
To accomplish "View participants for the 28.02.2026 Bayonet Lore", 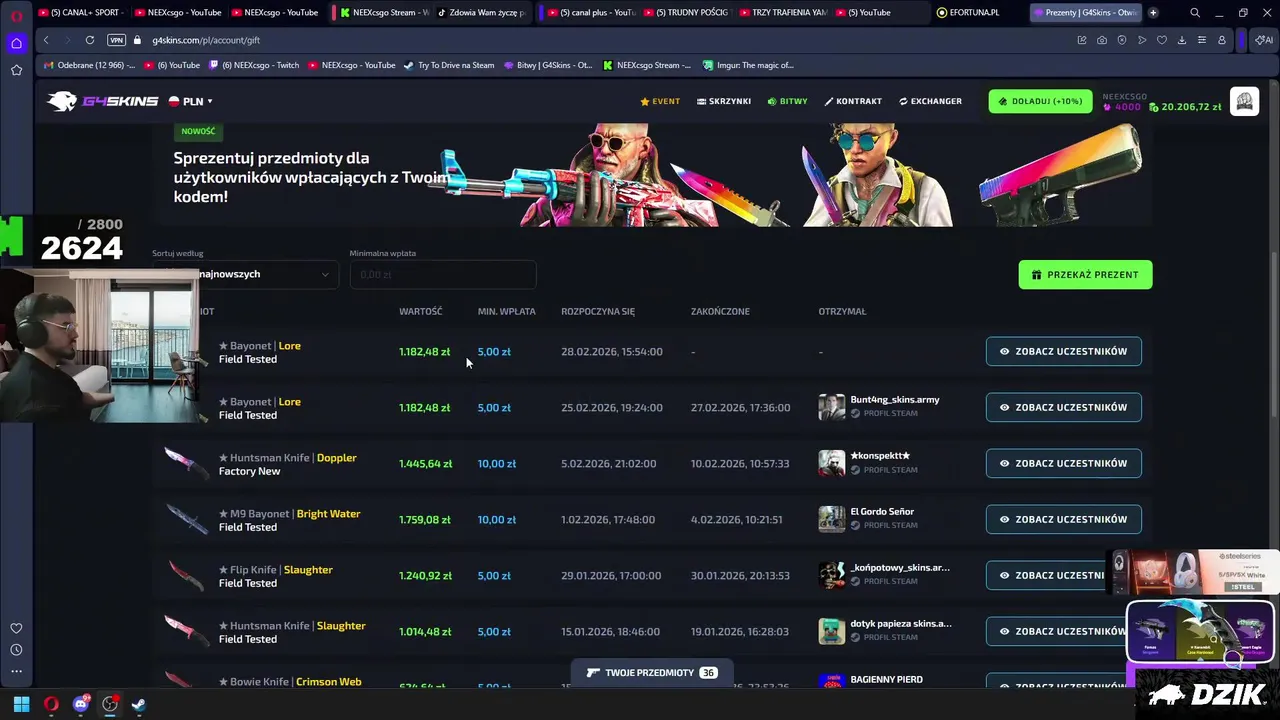I will [1063, 351].
